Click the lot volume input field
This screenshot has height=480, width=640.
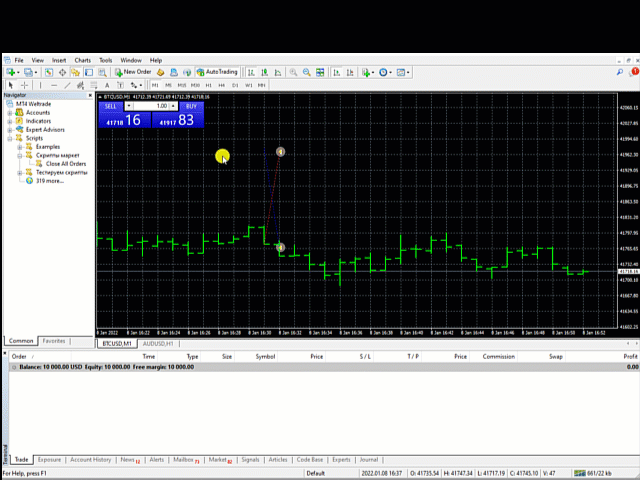click(151, 106)
